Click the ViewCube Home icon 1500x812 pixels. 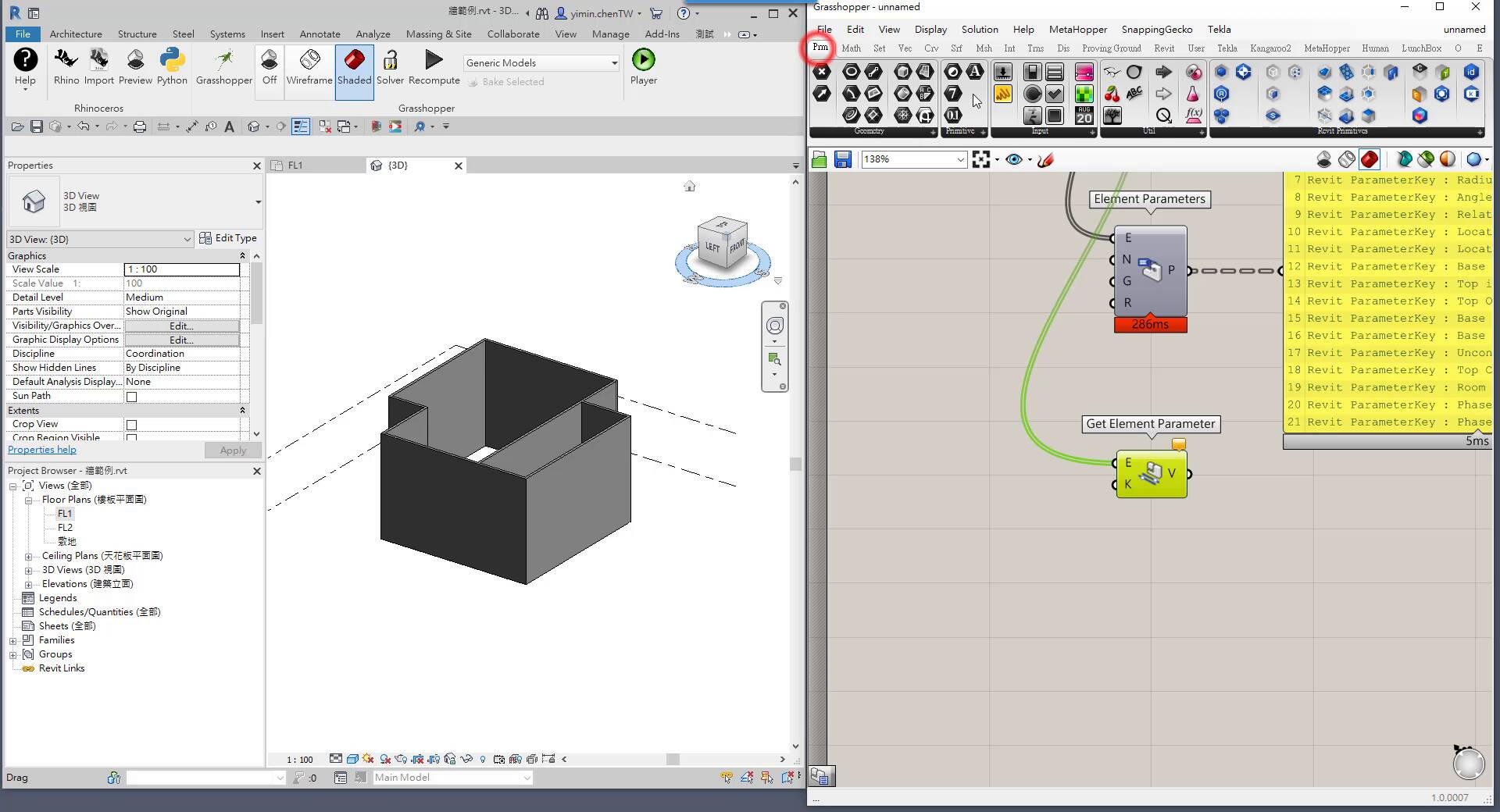point(689,186)
